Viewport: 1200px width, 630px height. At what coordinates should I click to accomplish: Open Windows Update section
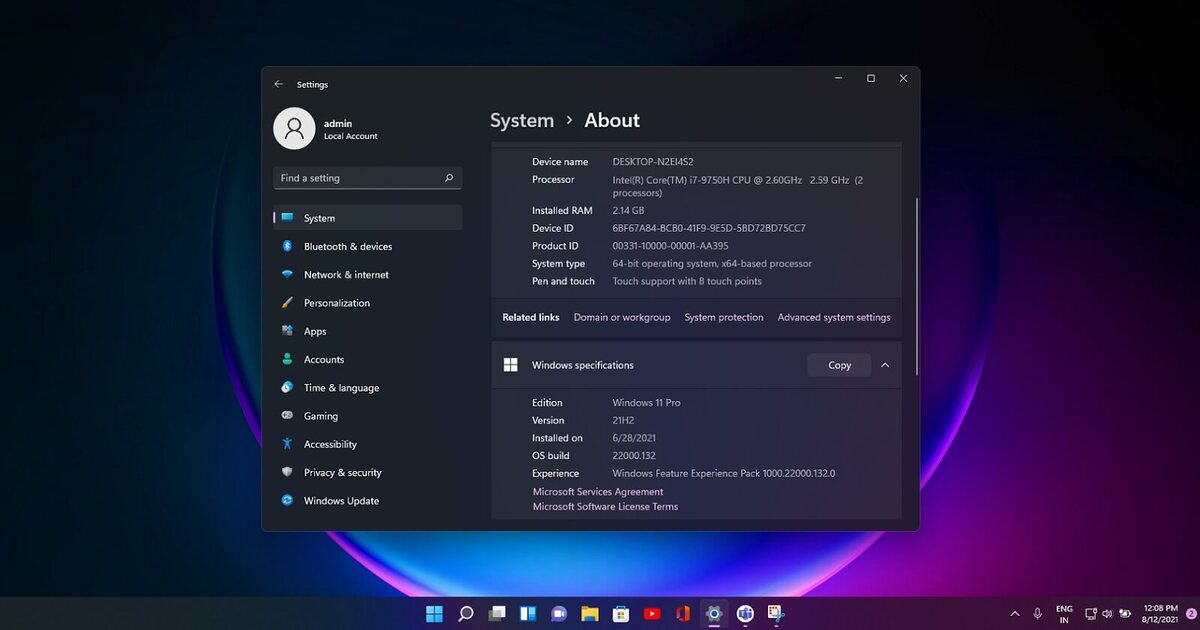pos(341,501)
